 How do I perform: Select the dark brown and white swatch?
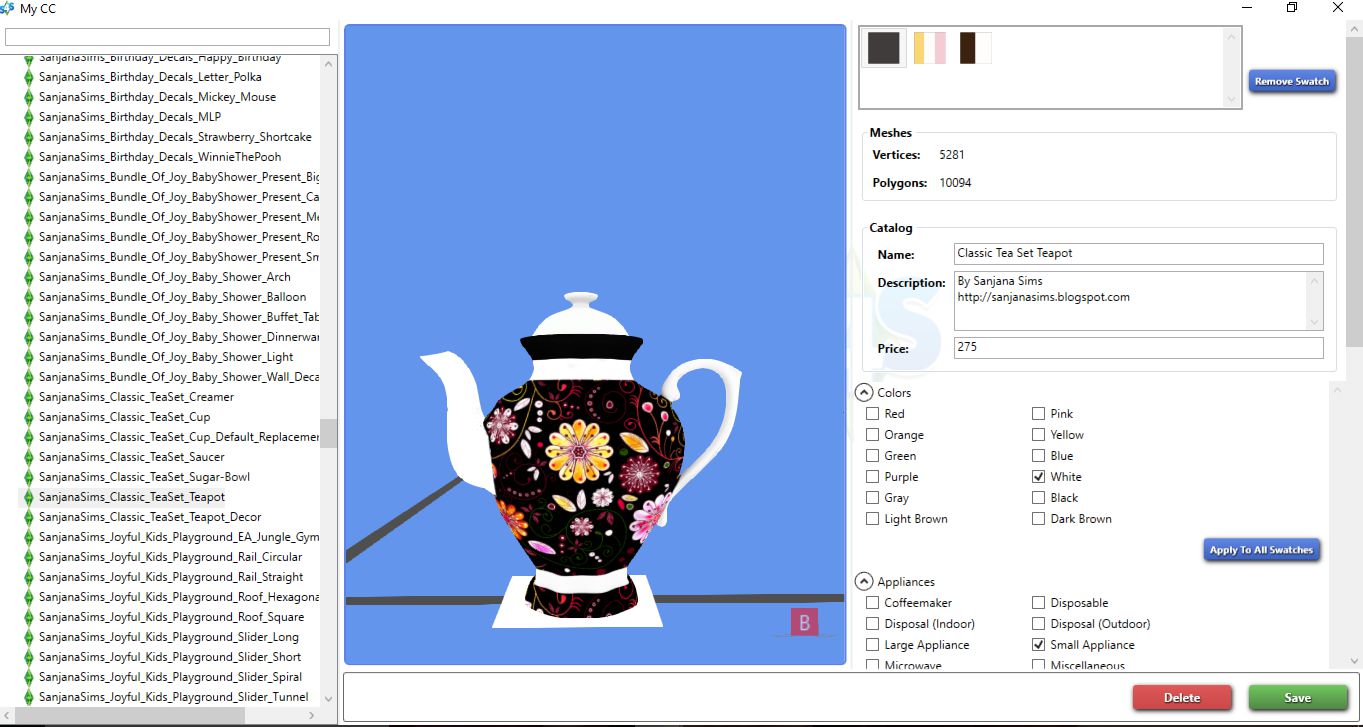[x=976, y=48]
